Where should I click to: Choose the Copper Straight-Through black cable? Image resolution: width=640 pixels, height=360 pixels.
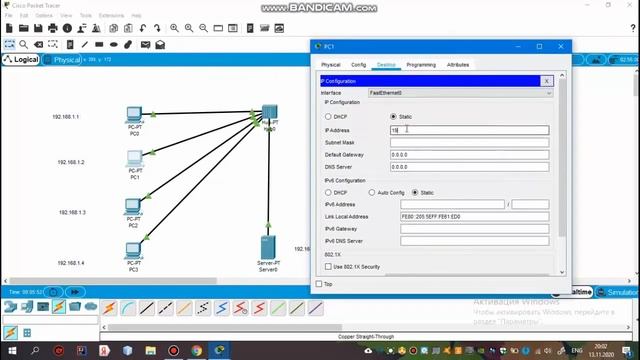(x=147, y=309)
